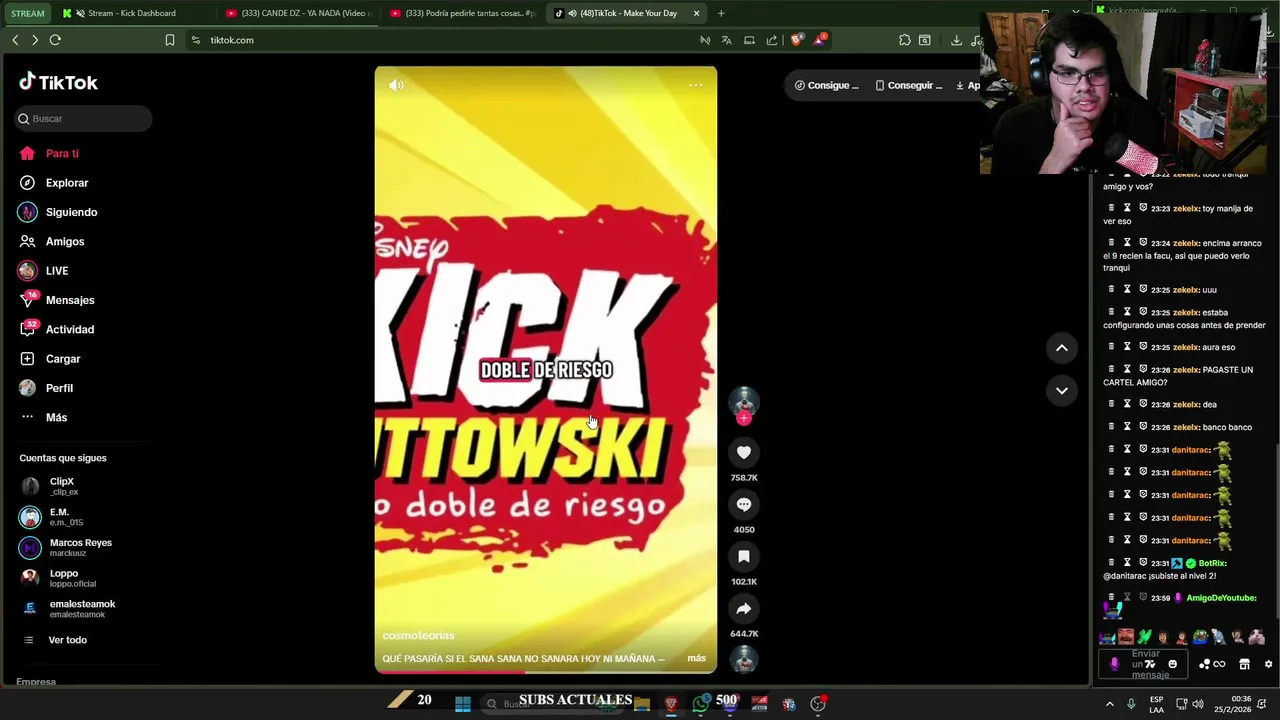Open Windows Start menu
This screenshot has width=1280, height=720.
point(463,704)
